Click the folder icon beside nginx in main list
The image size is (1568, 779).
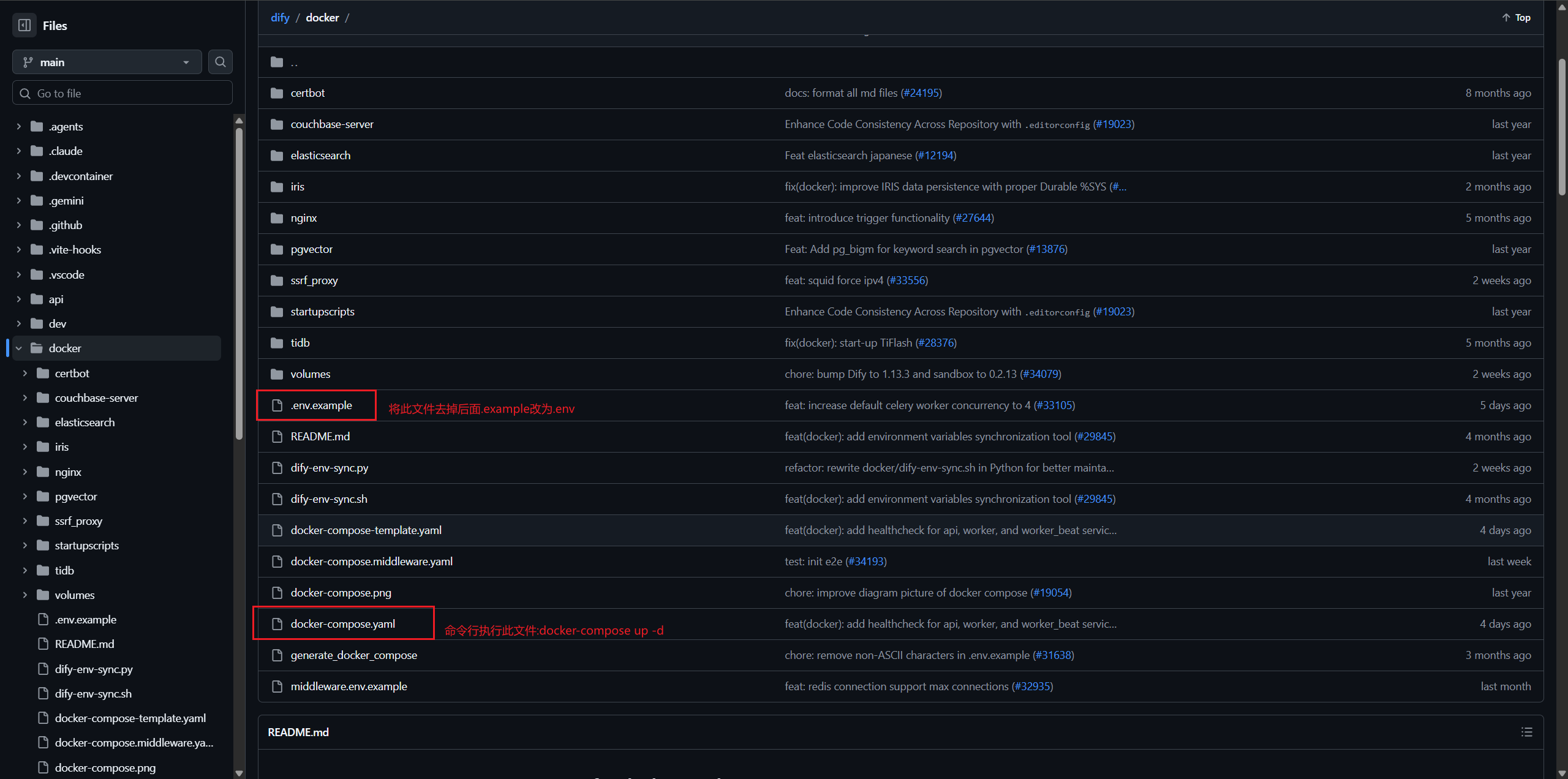277,218
